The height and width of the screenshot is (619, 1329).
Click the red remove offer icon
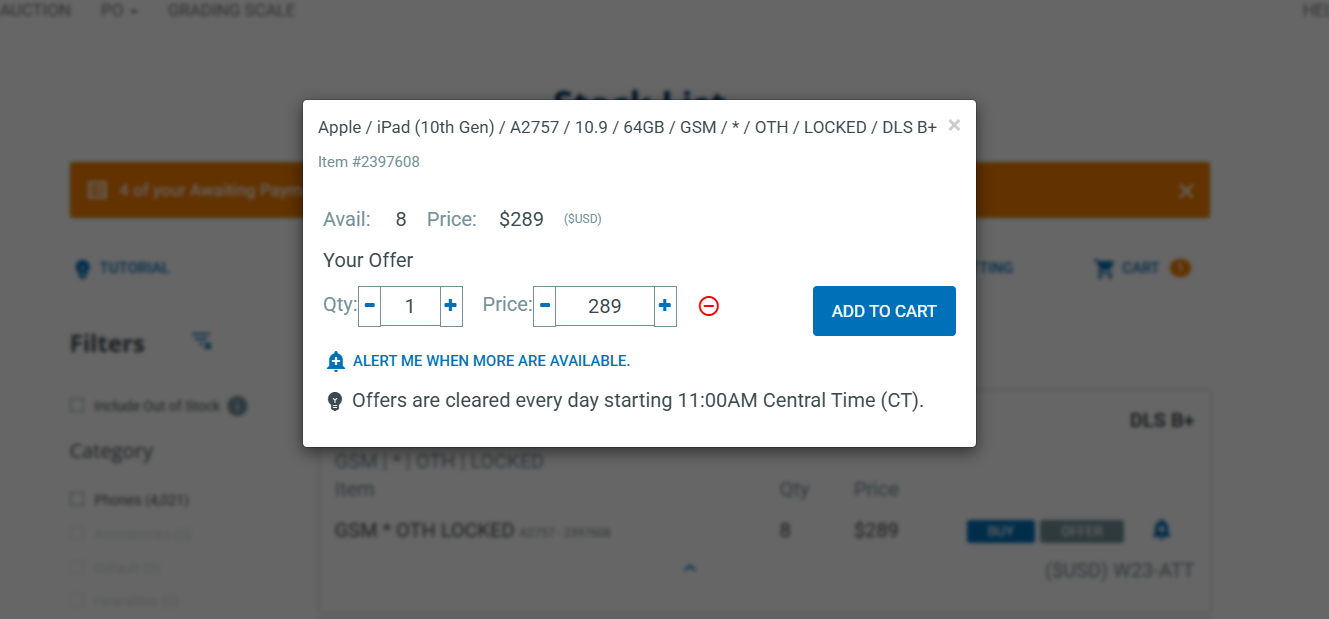pyautogui.click(x=708, y=307)
